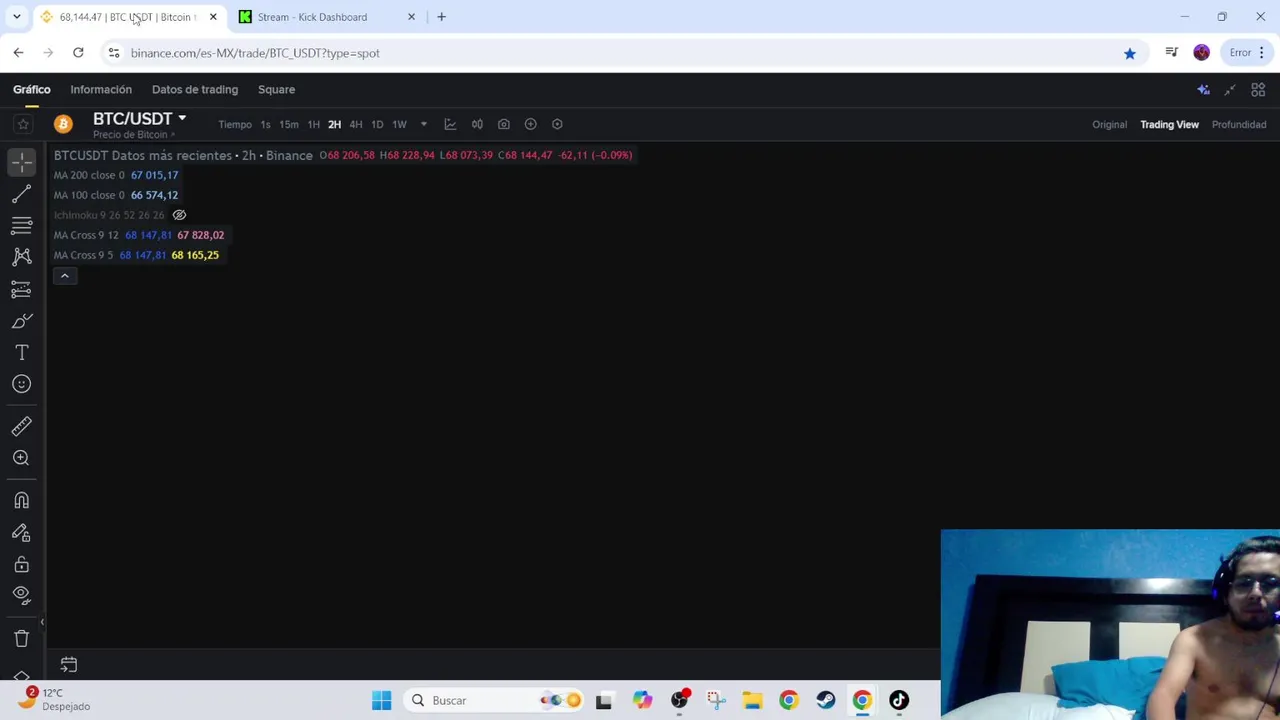The image size is (1280, 720).
Task: Select the 1s interval
Action: pos(265,125)
